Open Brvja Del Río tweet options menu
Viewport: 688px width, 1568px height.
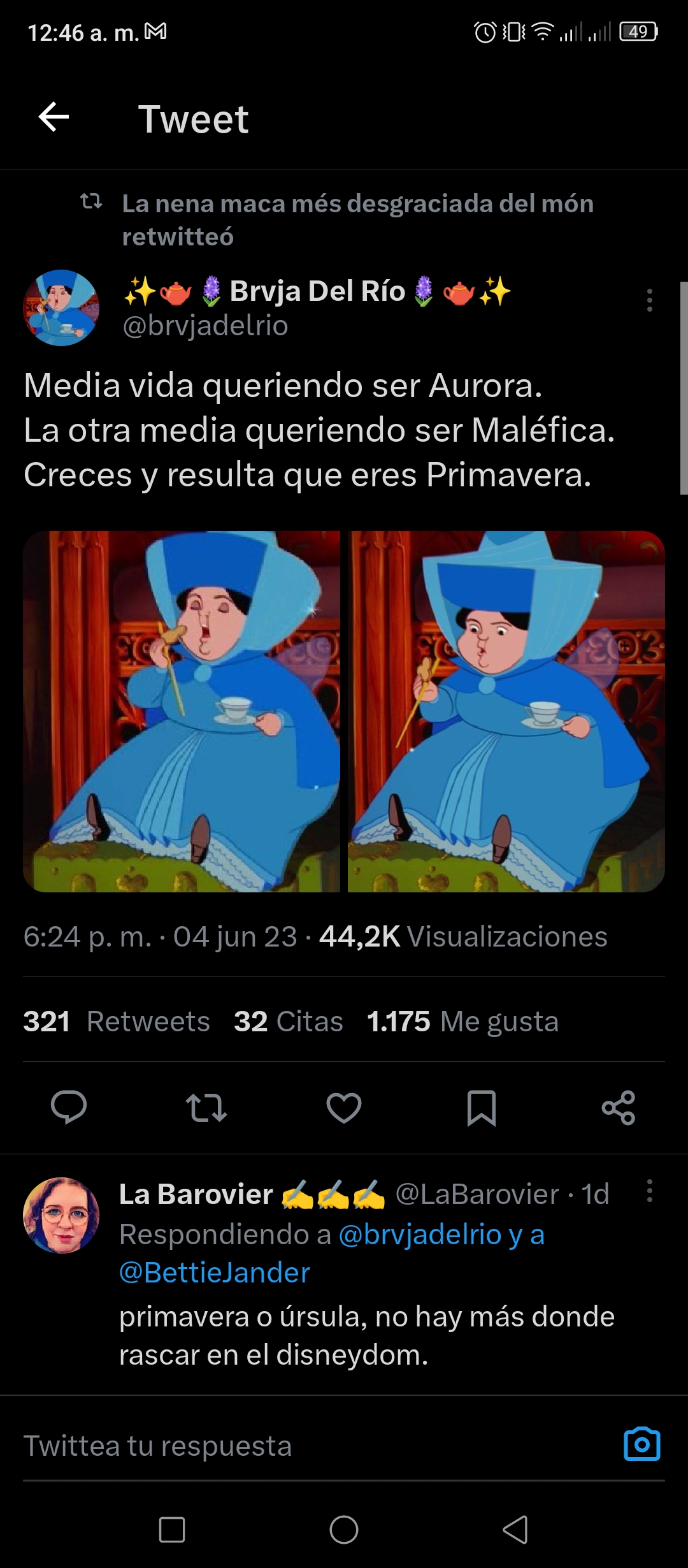[650, 300]
